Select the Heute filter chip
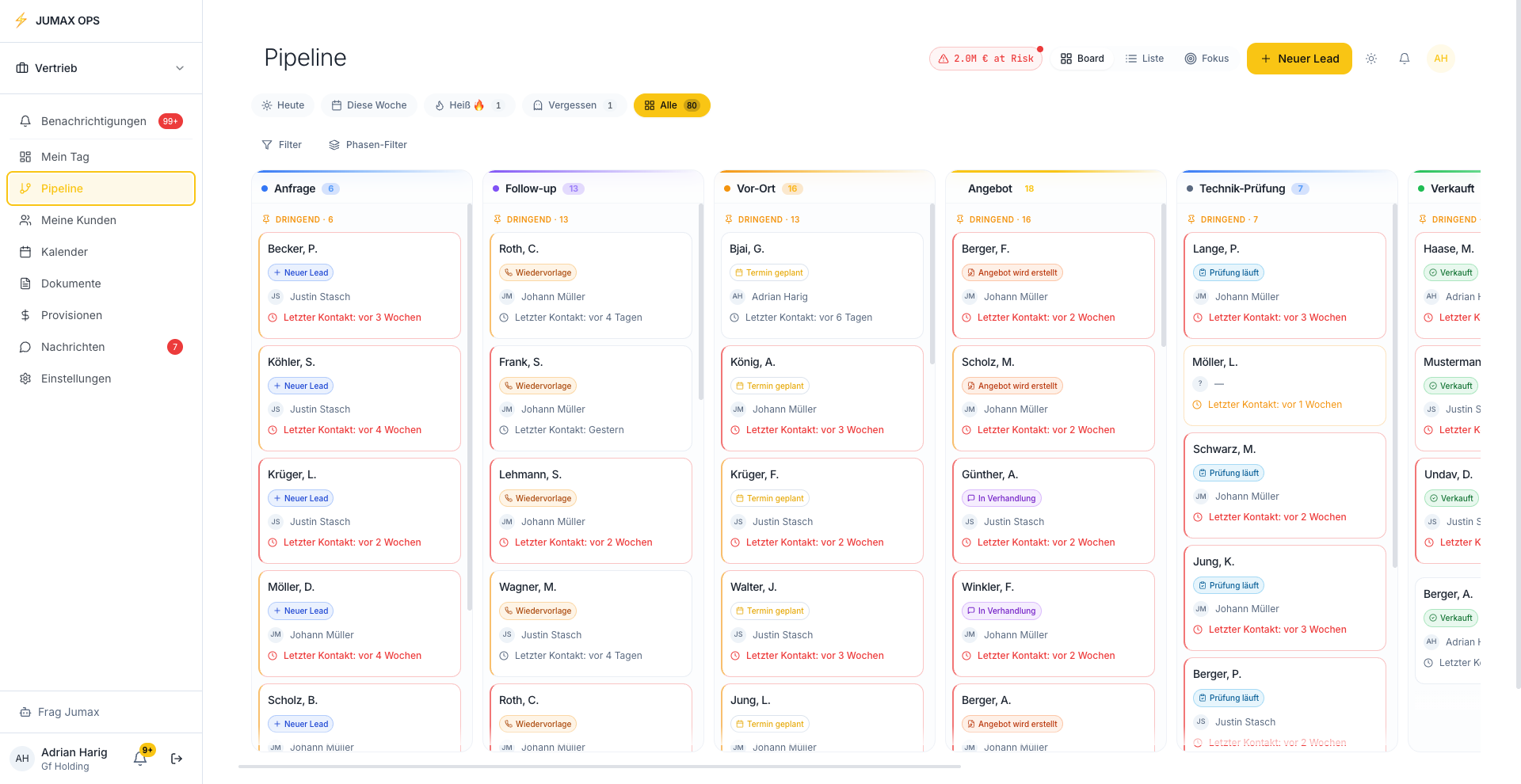 [x=283, y=105]
